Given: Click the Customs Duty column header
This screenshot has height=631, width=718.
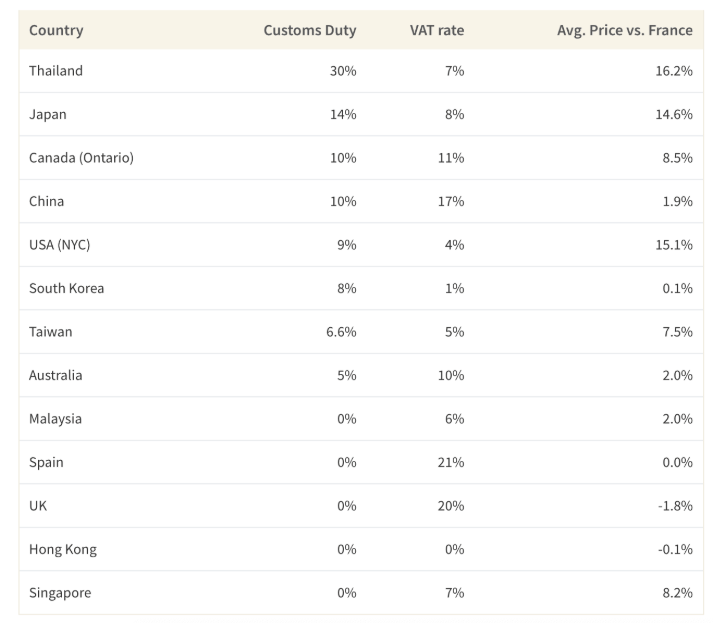Looking at the screenshot, I should click(309, 30).
